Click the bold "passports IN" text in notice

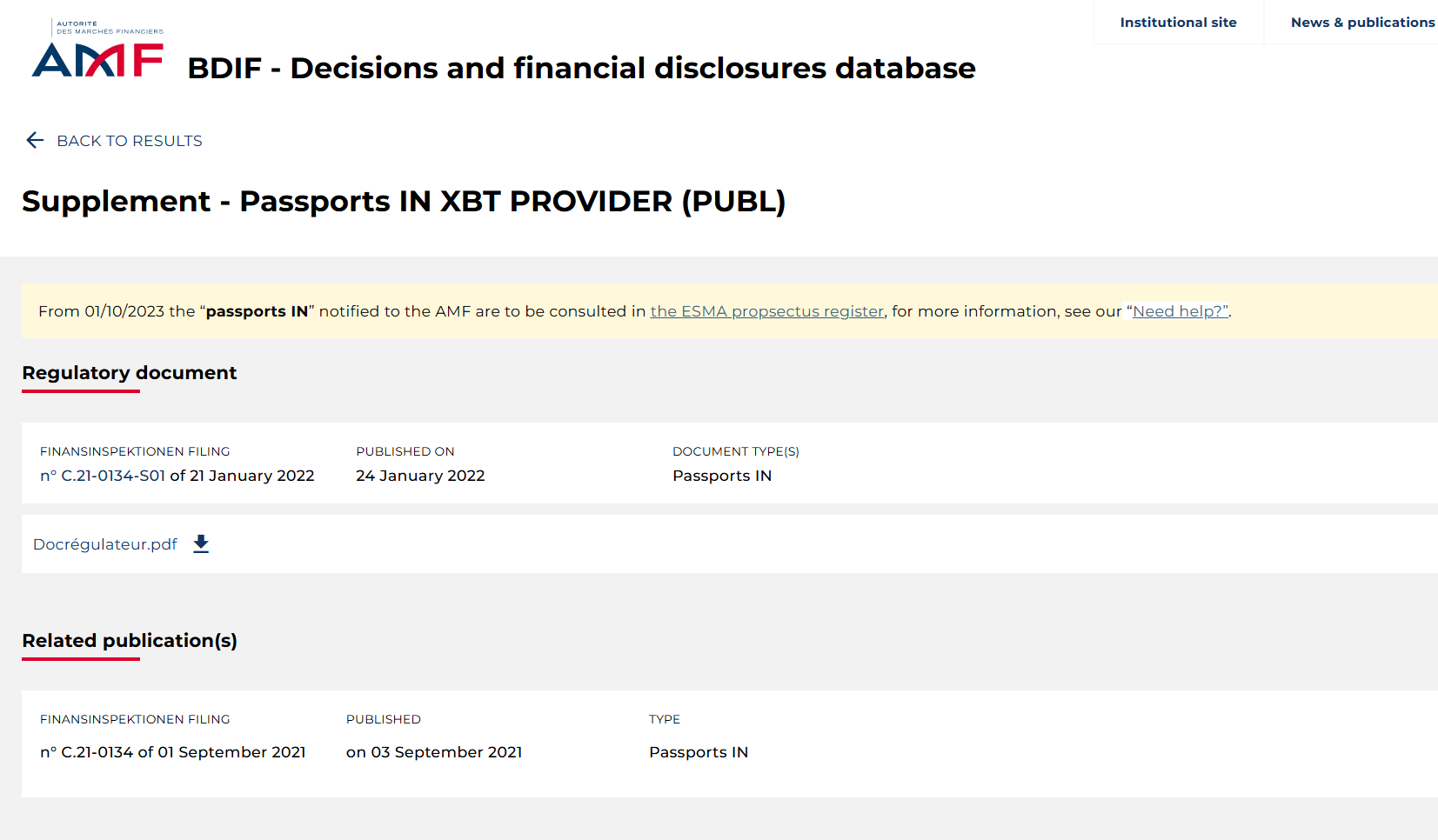pos(257,311)
